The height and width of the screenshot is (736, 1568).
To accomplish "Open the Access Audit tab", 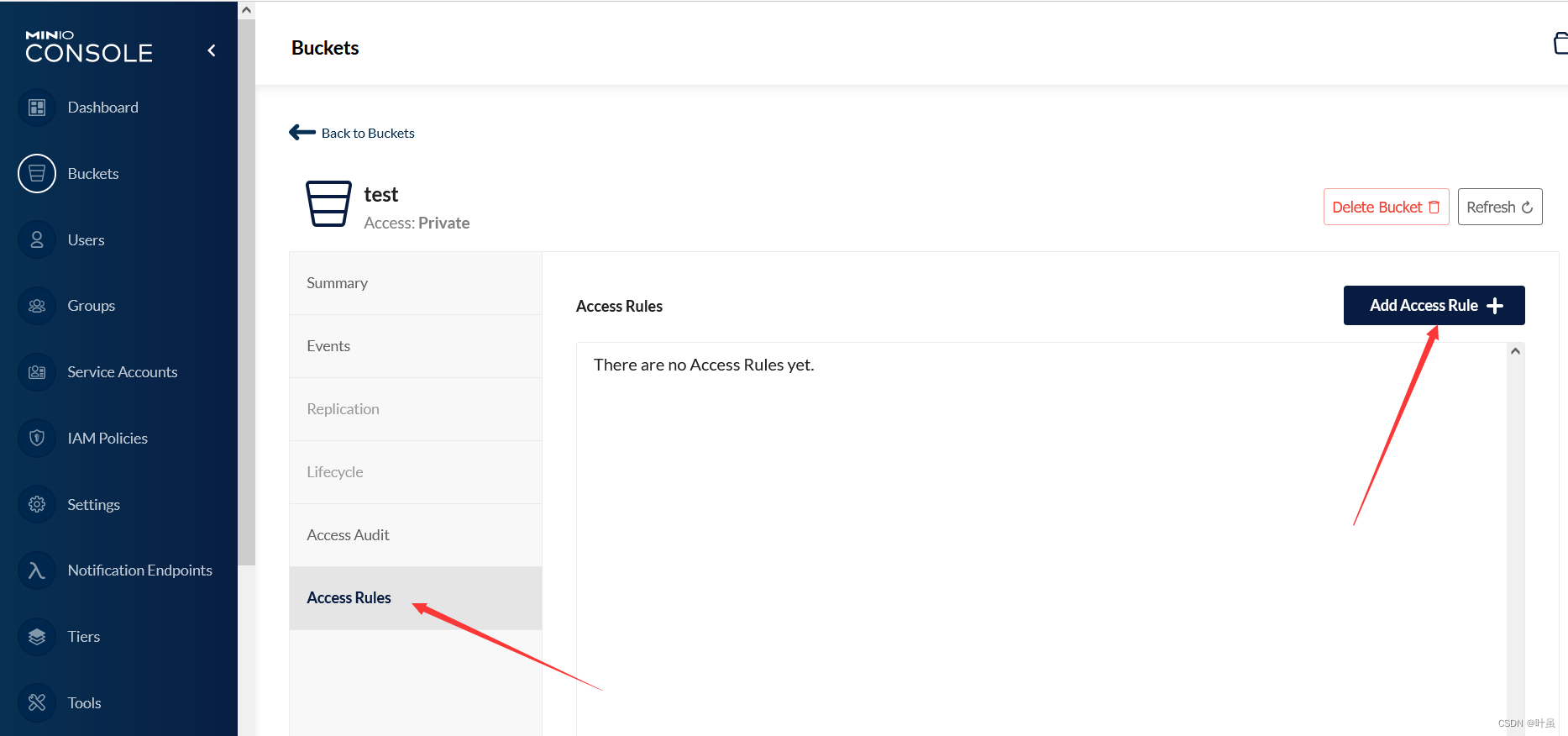I will (x=416, y=535).
